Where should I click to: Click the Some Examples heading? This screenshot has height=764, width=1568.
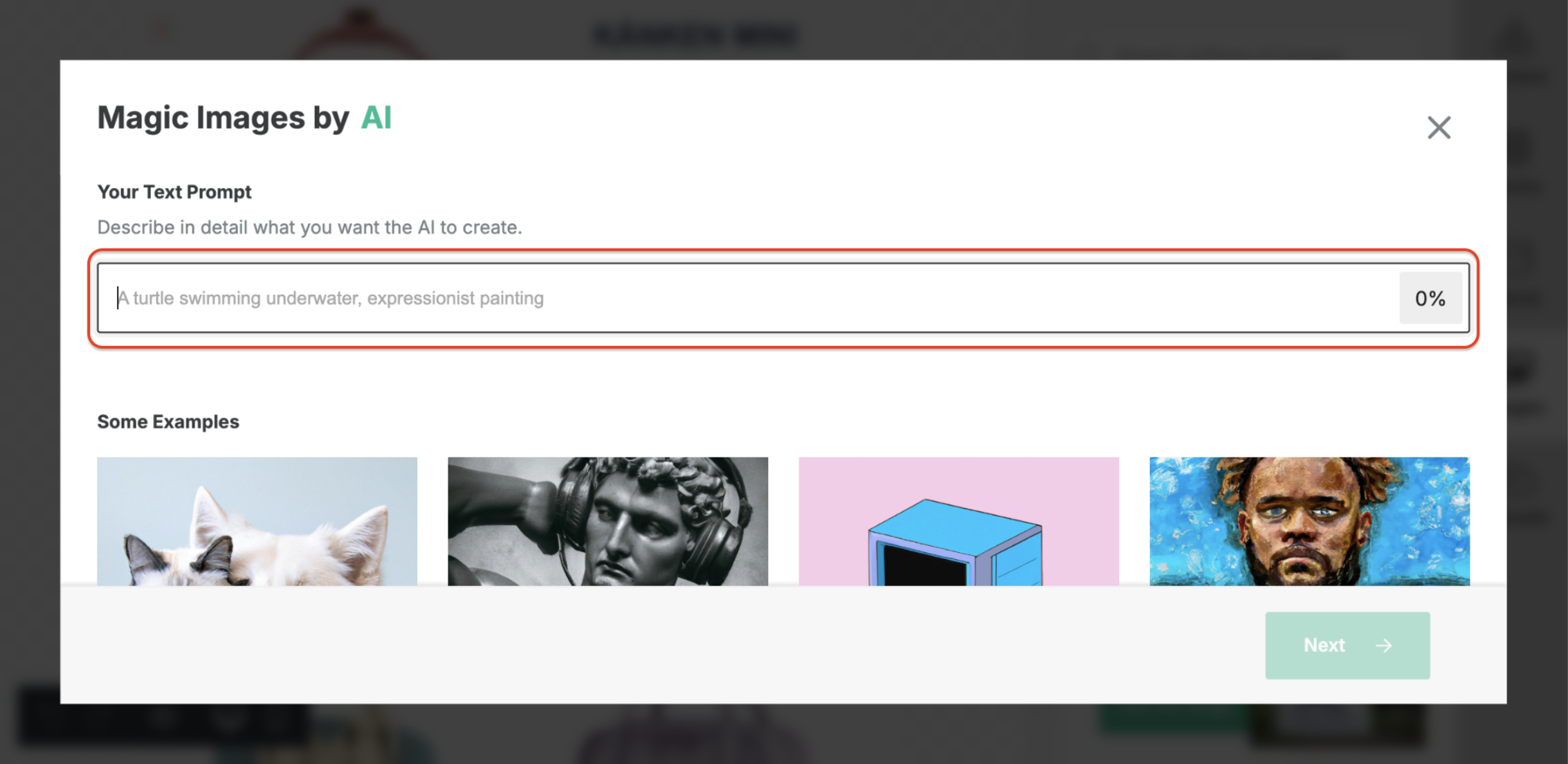168,421
